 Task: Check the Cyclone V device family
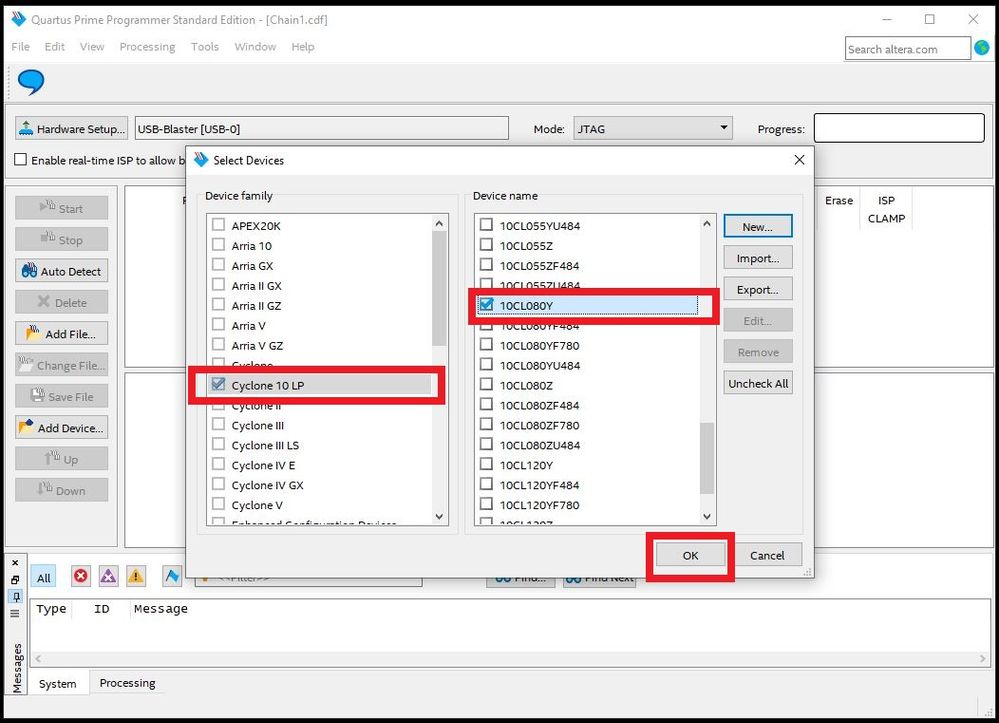[219, 504]
